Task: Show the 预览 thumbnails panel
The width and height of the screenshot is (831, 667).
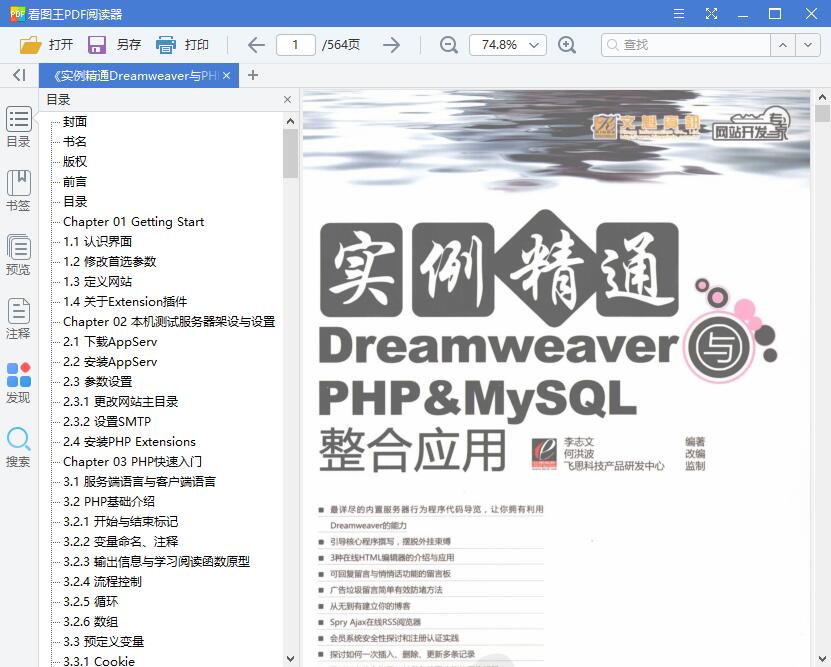Action: (19, 255)
